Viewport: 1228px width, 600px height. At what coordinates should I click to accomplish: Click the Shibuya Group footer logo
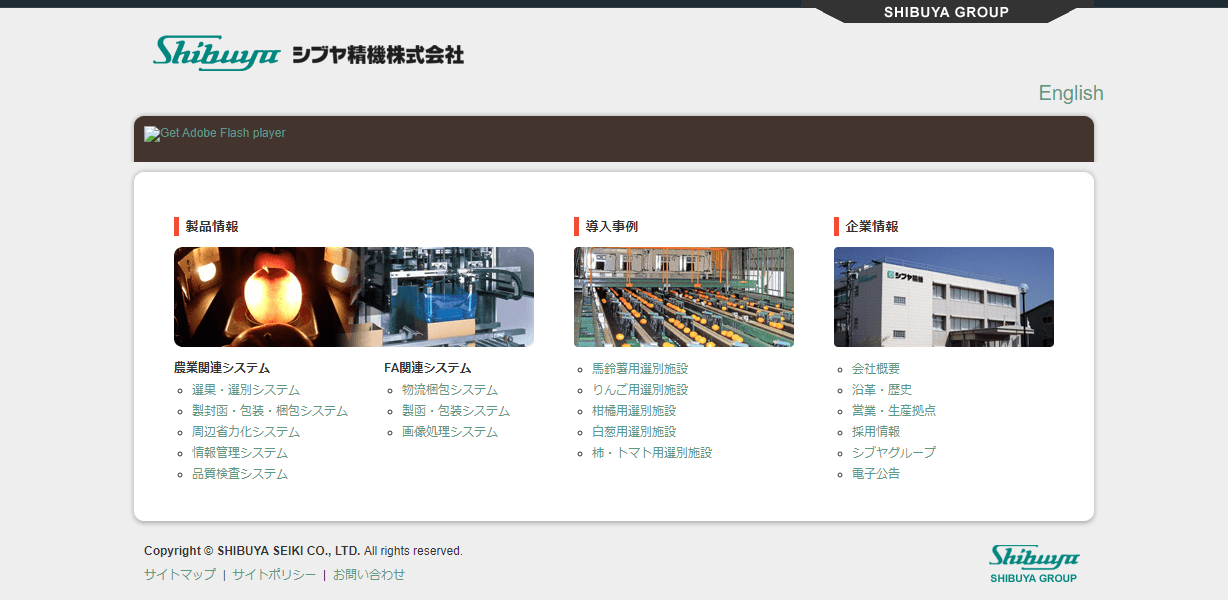(x=1033, y=564)
